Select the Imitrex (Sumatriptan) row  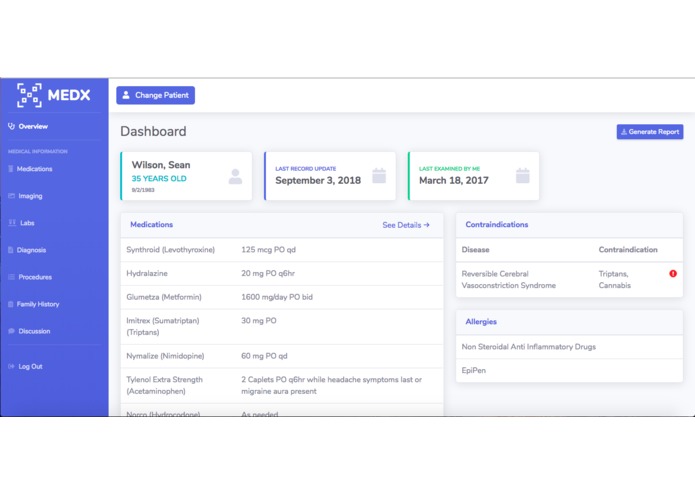pos(282,327)
